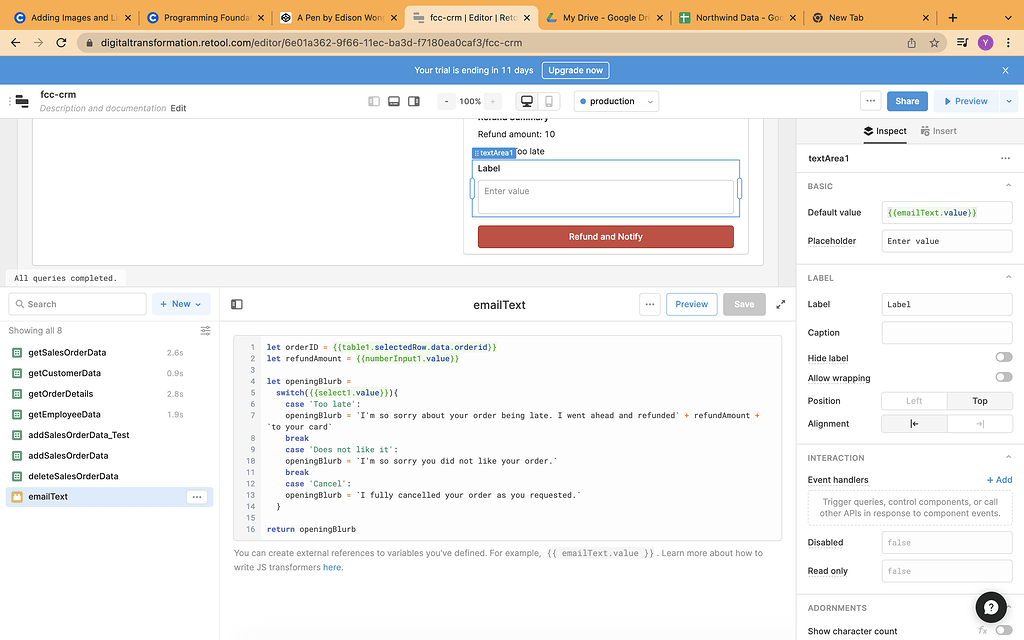Click the right panel layout icon

click(x=414, y=101)
